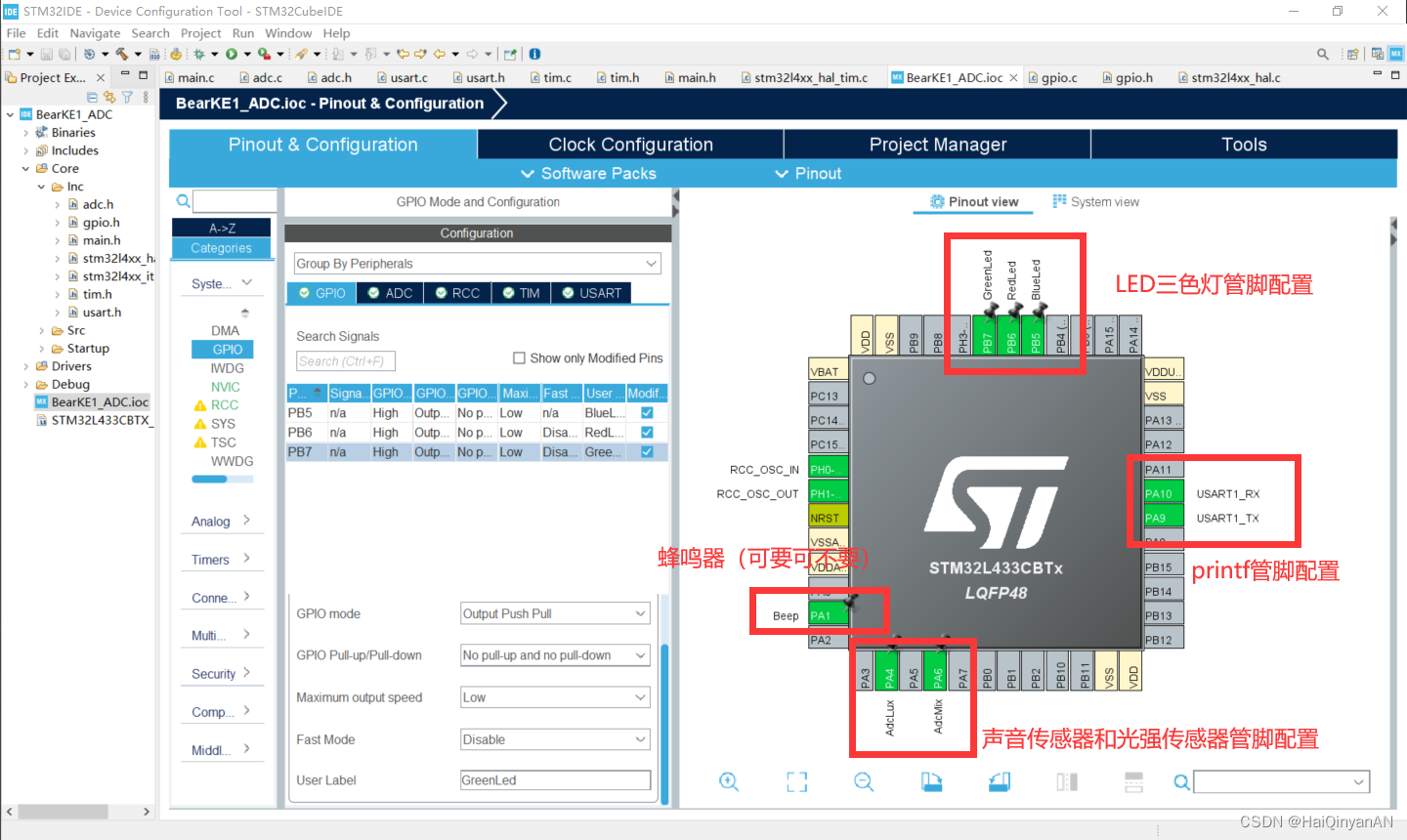The image size is (1407, 840).
Task: Switch to System view
Action: [1095, 201]
